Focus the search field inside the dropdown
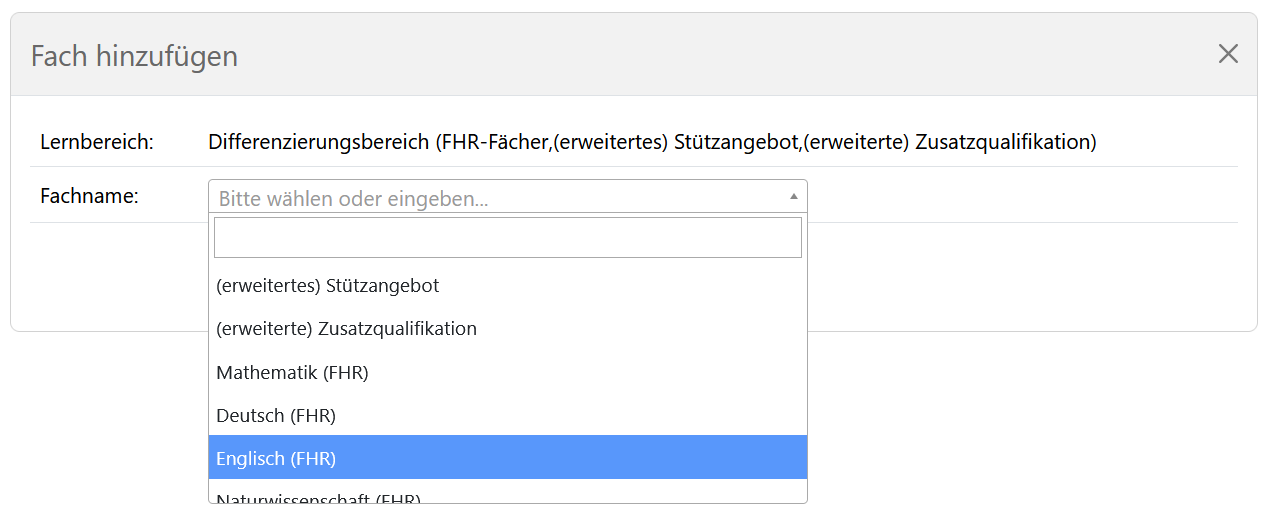This screenshot has width=1270, height=526. pos(508,238)
